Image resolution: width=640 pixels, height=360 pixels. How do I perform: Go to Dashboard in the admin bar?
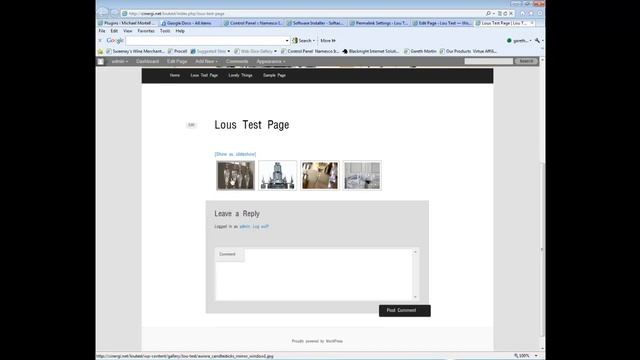coord(147,62)
